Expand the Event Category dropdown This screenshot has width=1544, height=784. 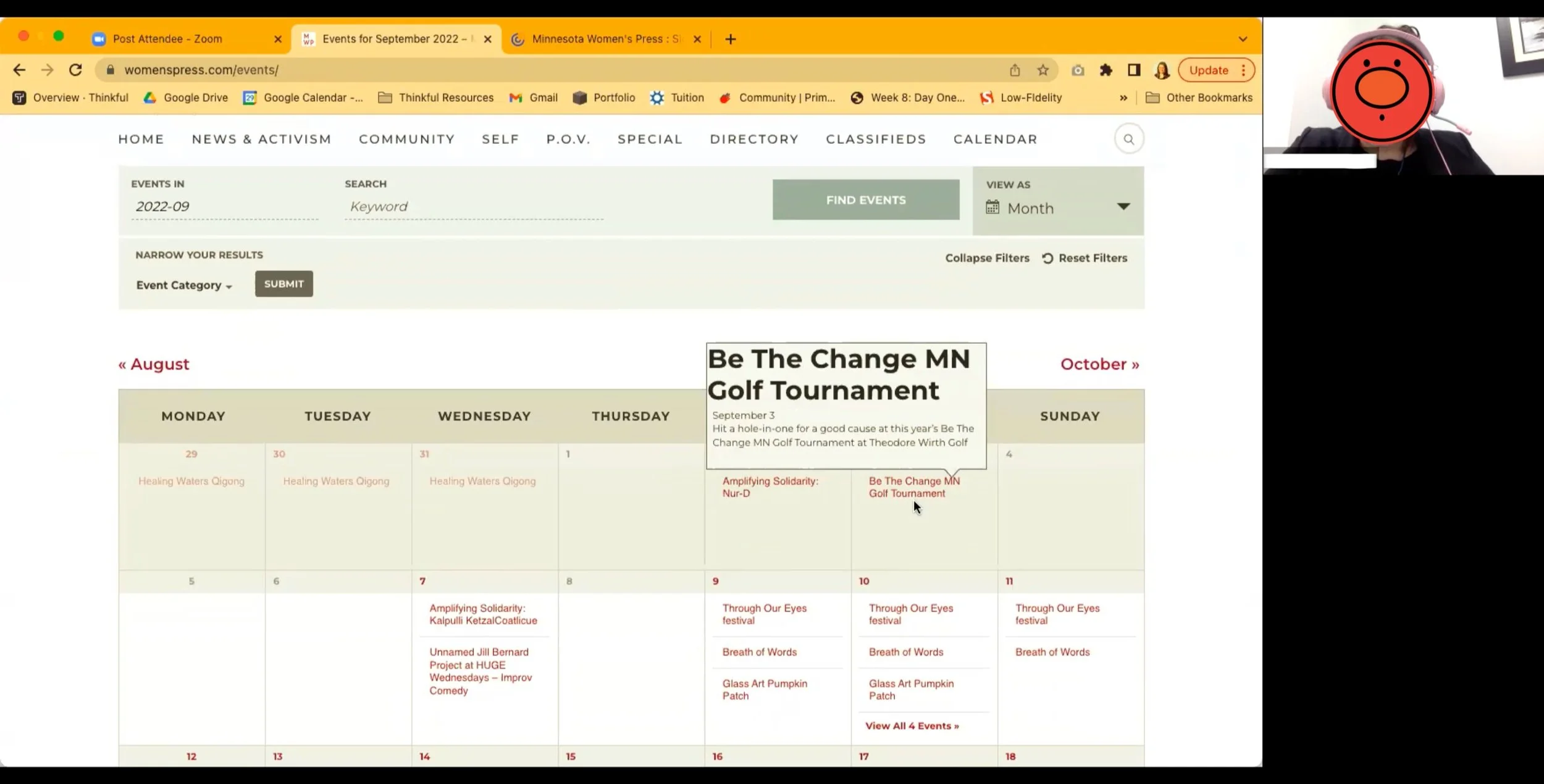pyautogui.click(x=183, y=285)
